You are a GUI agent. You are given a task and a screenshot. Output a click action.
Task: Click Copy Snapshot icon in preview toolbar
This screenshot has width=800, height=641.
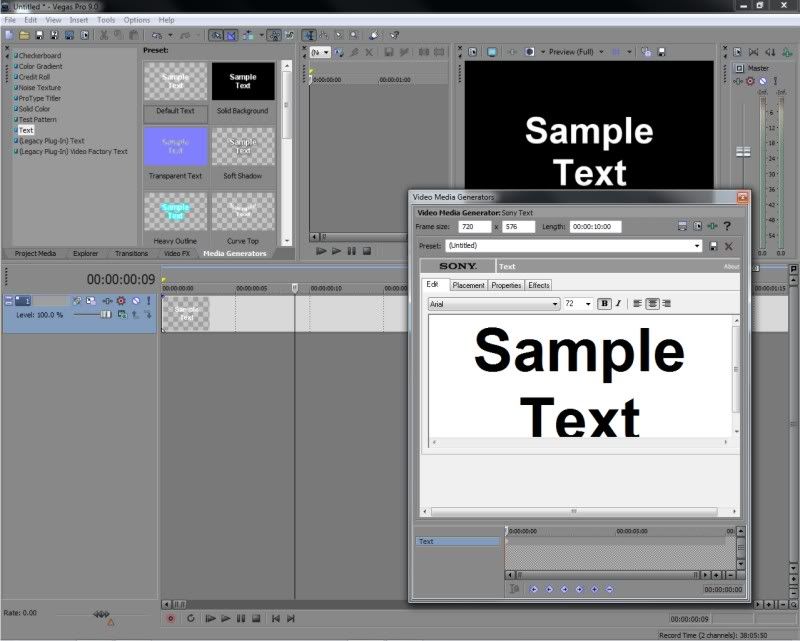point(646,52)
